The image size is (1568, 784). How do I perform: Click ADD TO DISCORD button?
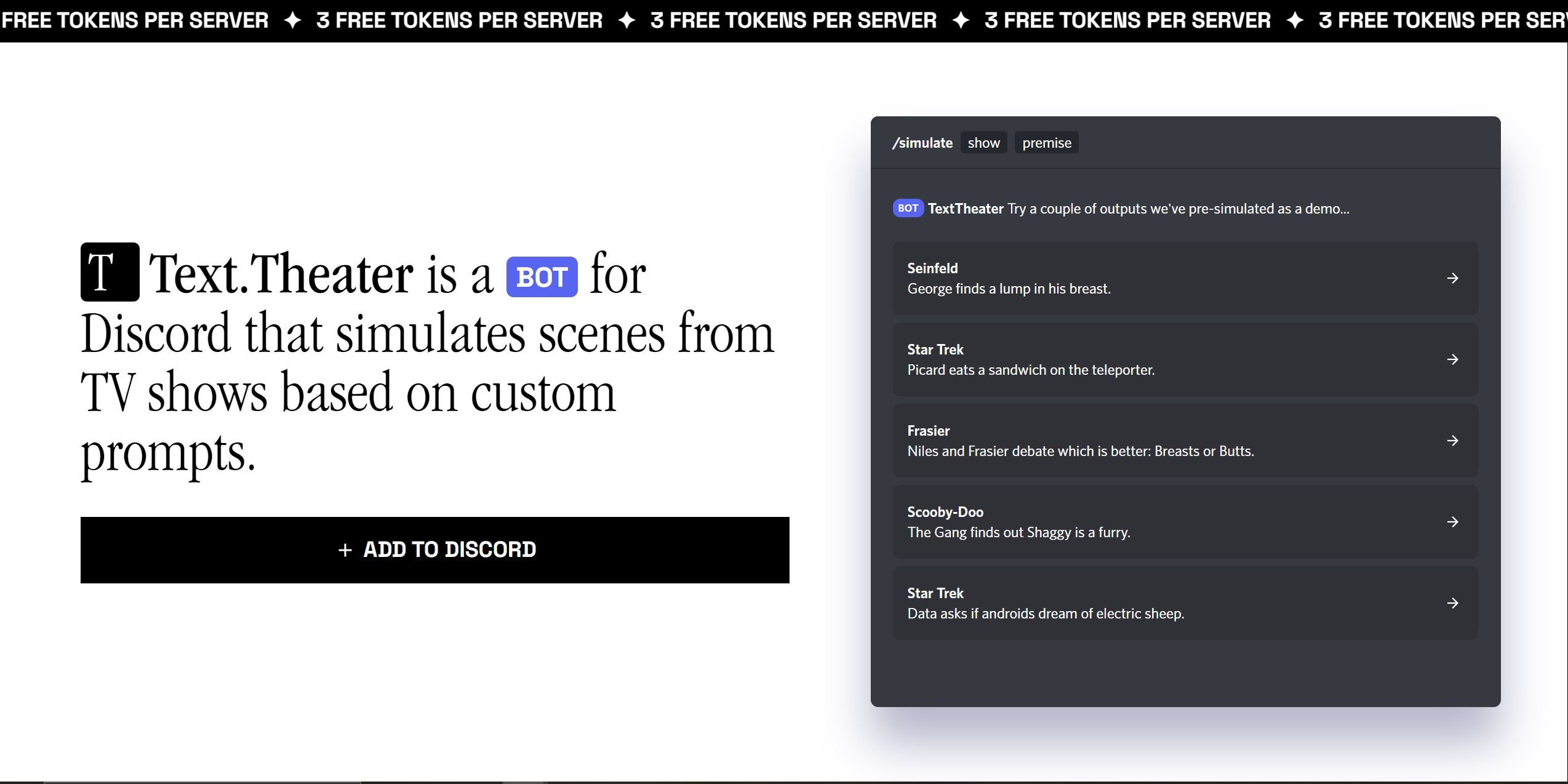[x=435, y=549]
